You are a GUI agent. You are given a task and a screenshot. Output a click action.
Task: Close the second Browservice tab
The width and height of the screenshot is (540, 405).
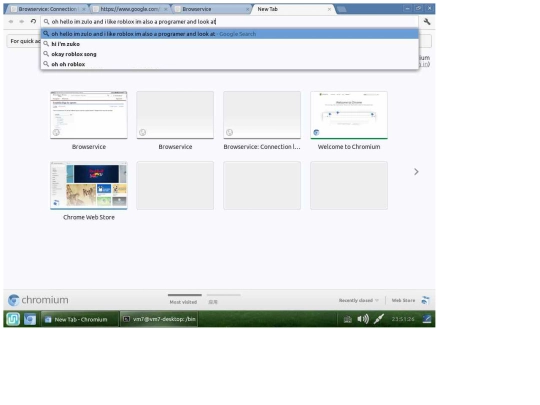tap(247, 9)
